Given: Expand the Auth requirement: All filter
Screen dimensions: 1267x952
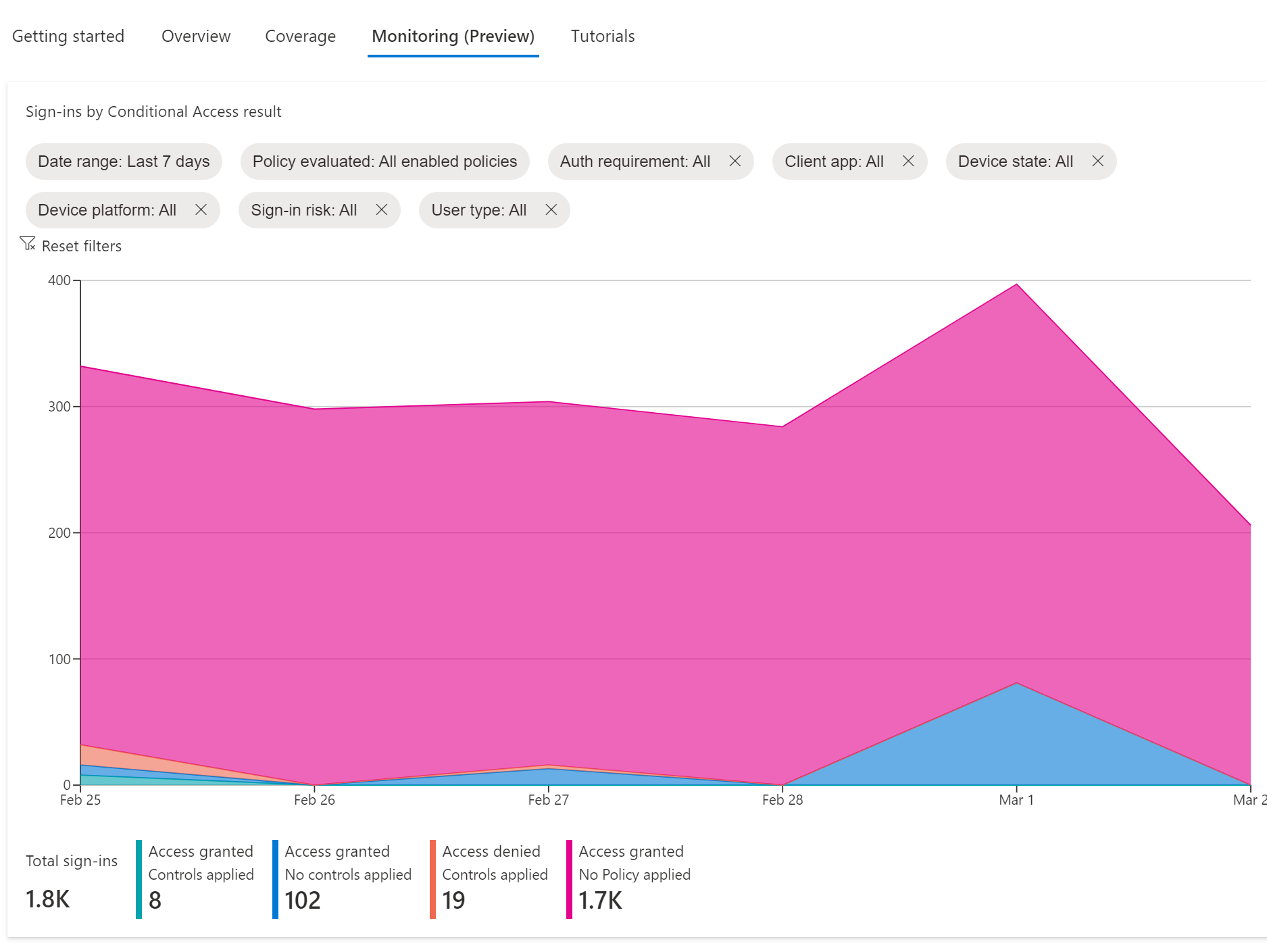Looking at the screenshot, I should [635, 161].
